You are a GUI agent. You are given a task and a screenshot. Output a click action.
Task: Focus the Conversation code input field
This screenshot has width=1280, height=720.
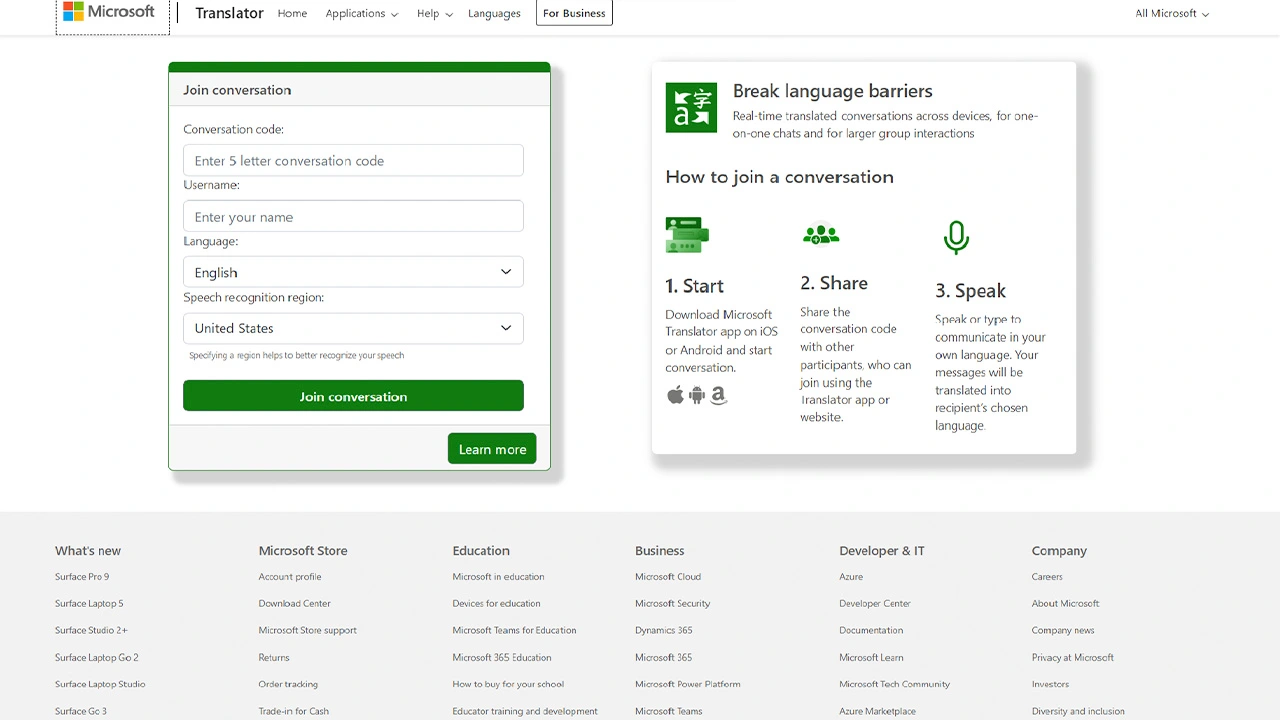[x=353, y=161]
